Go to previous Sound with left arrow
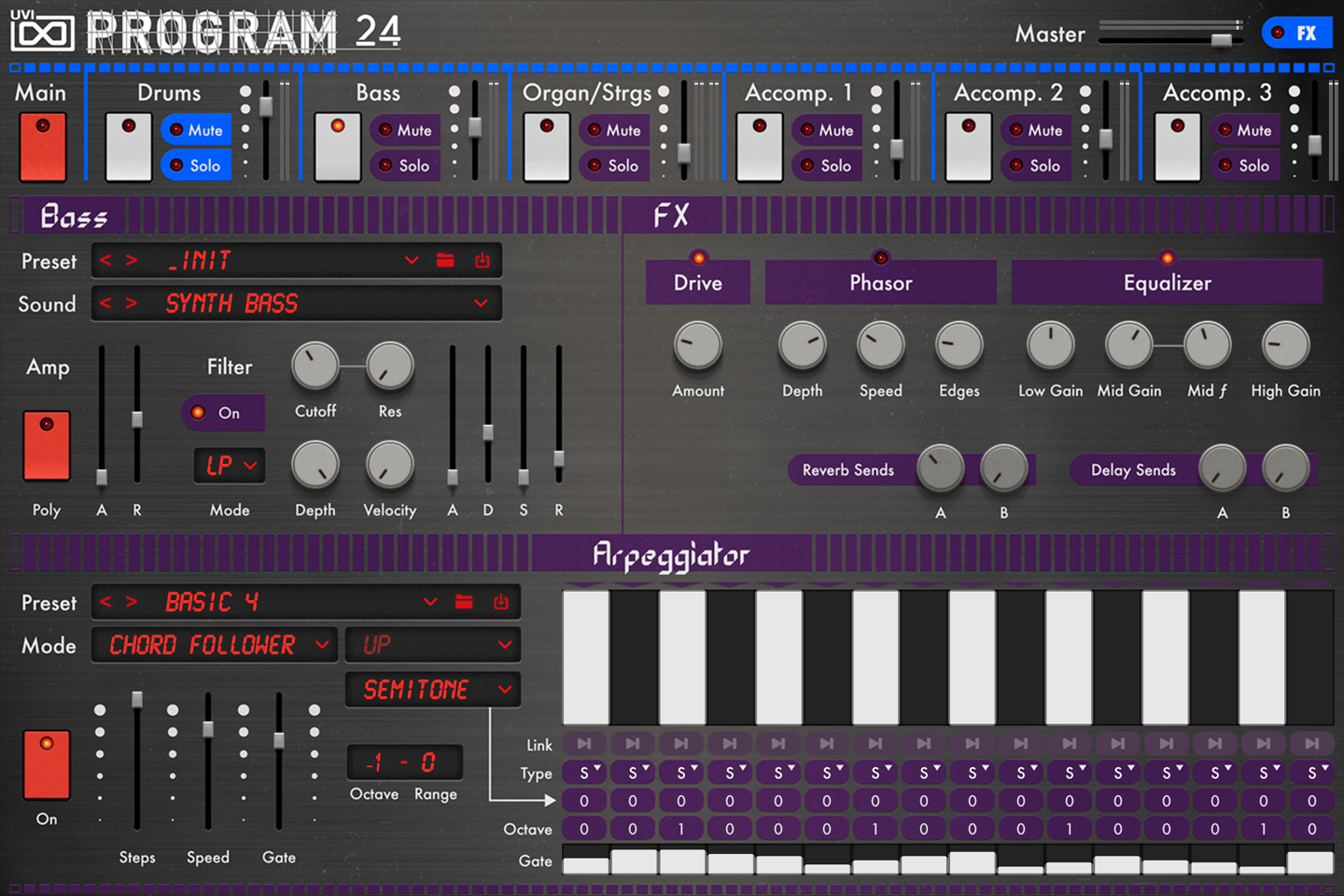This screenshot has height=896, width=1344. click(105, 303)
